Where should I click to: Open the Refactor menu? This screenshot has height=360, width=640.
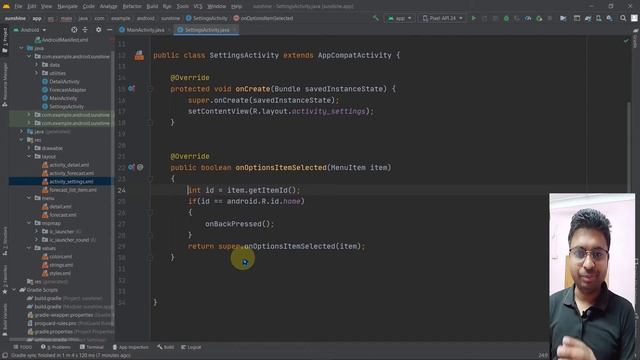(x=132, y=6)
